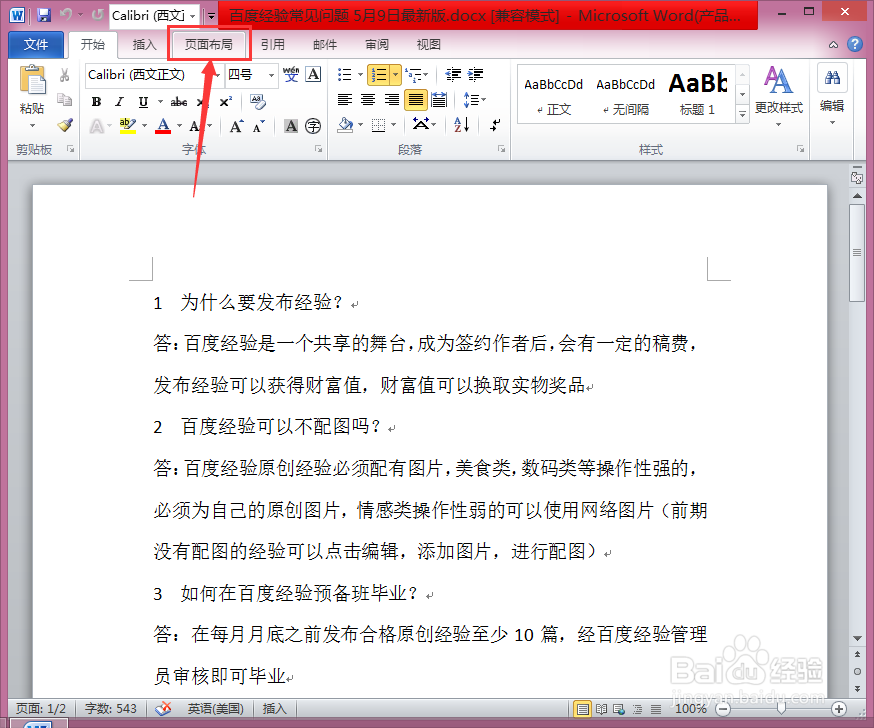Screen dimensions: 874x728
Task: Click the show paragraph marks icon
Action: [x=494, y=124]
